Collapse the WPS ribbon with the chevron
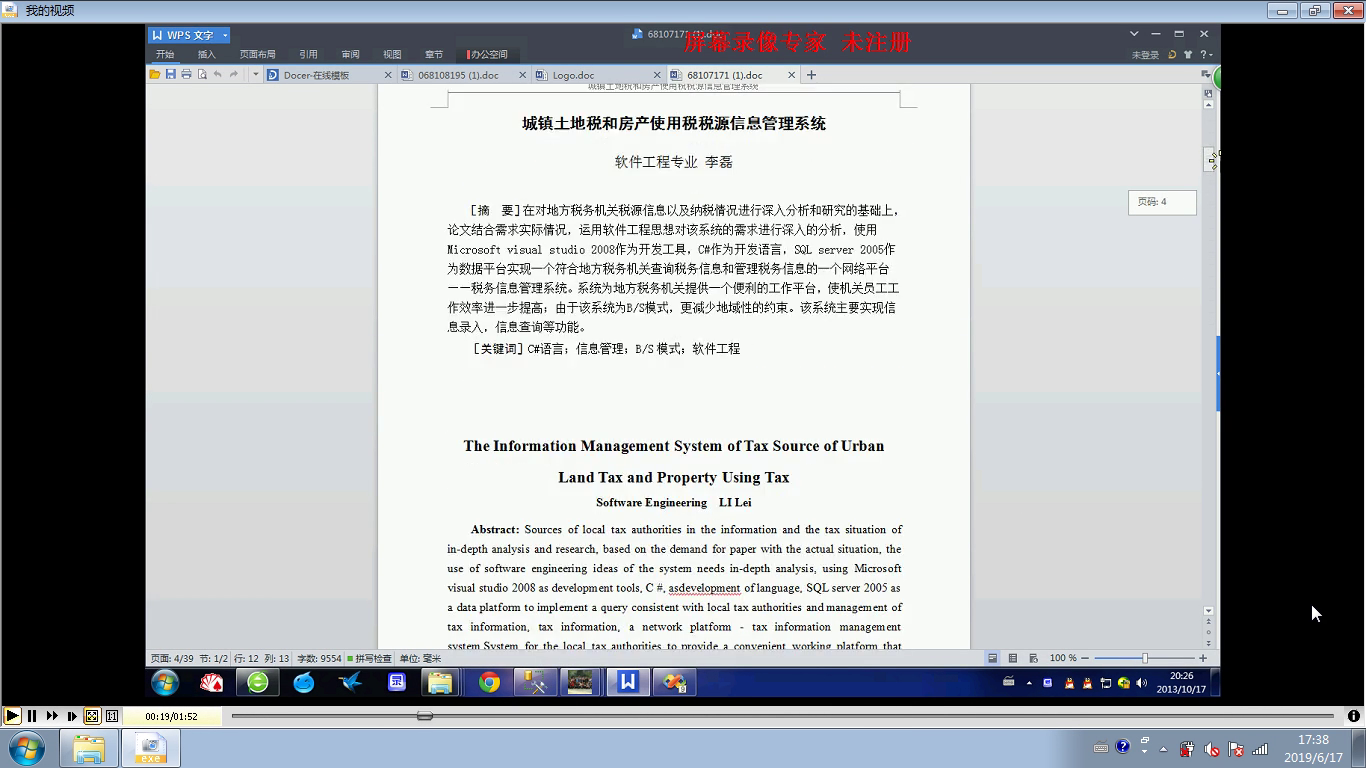This screenshot has width=1366, height=768. point(1134,34)
